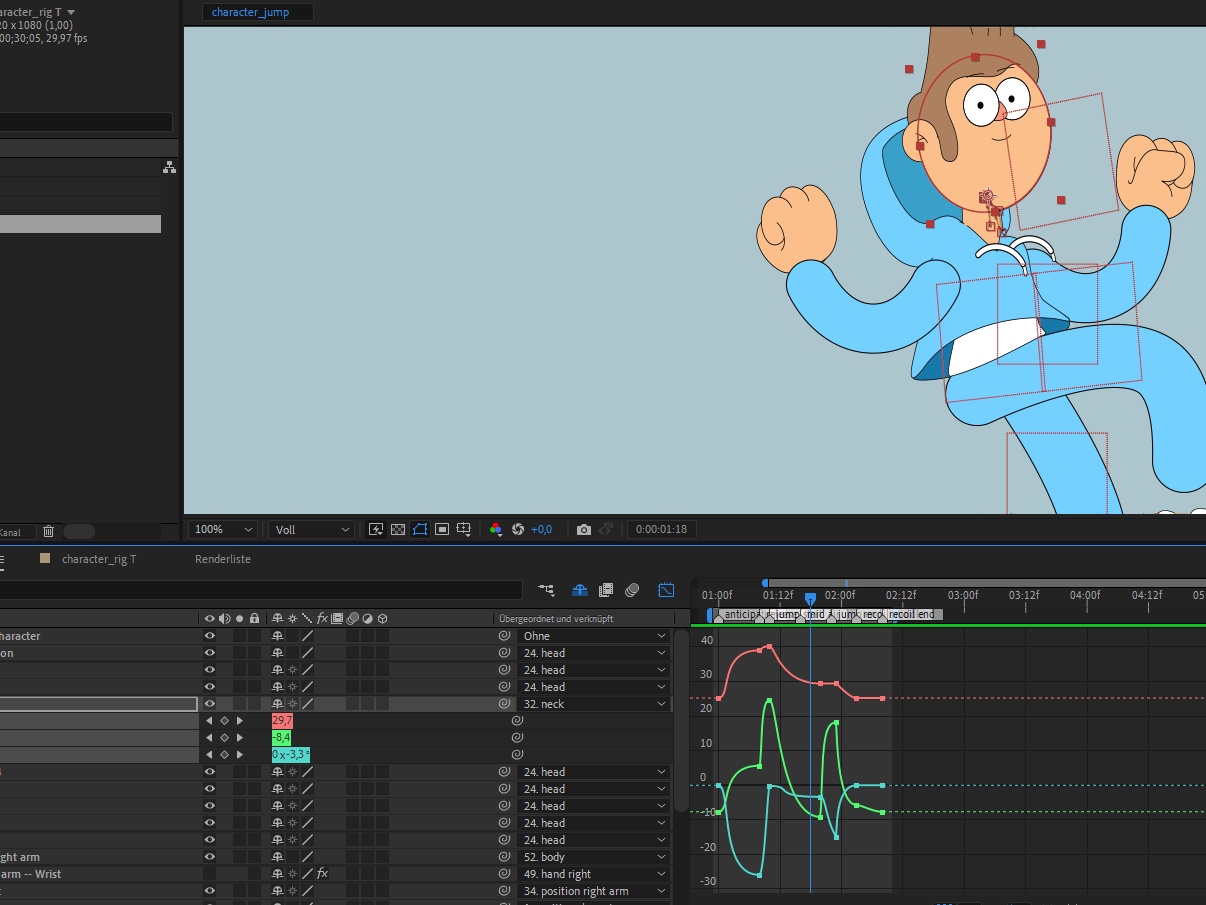Add keyframe diamond on 29,7 property

pyautogui.click(x=224, y=721)
